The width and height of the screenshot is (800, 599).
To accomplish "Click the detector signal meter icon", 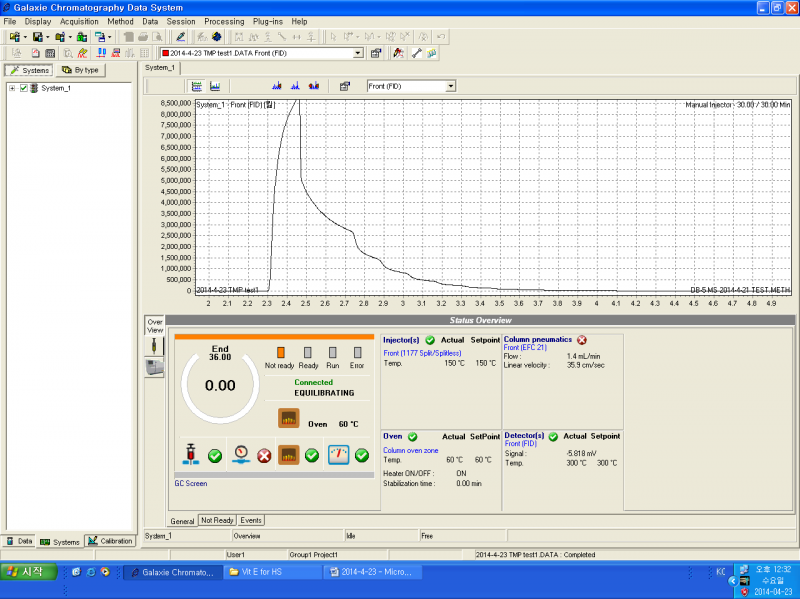I will point(338,454).
